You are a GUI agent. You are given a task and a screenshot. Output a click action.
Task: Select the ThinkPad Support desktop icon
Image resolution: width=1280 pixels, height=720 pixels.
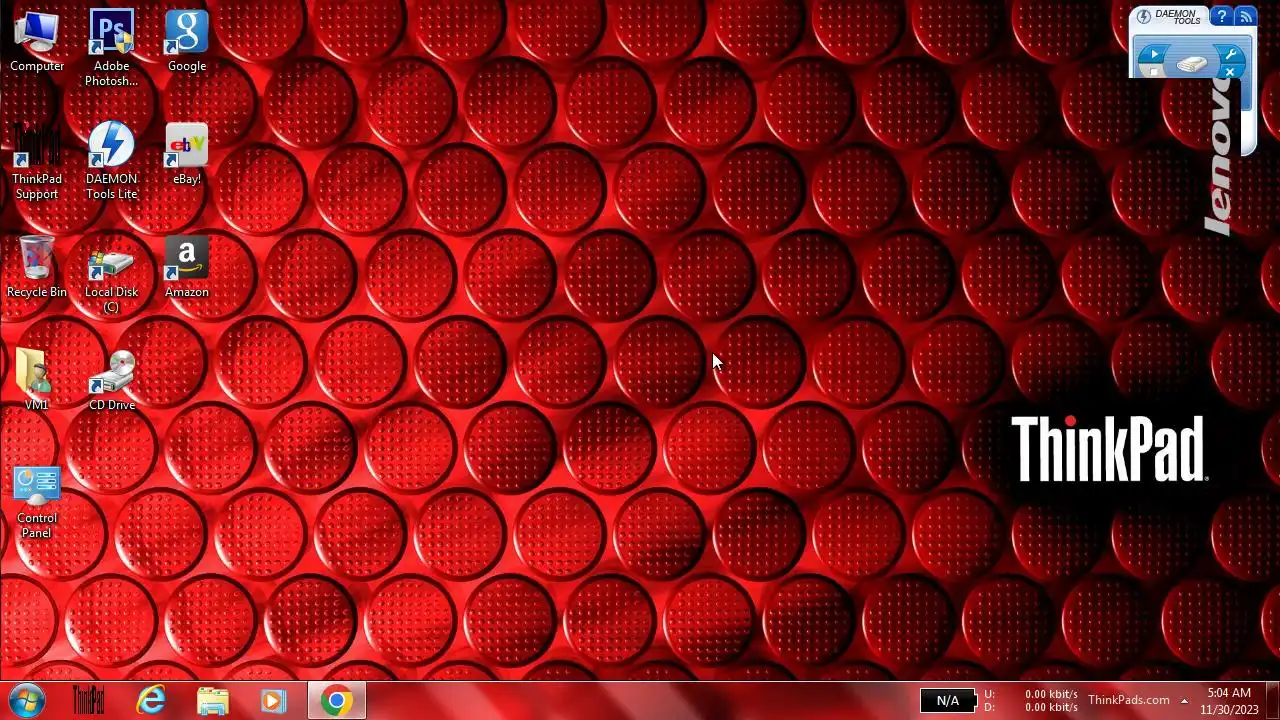coord(37,161)
